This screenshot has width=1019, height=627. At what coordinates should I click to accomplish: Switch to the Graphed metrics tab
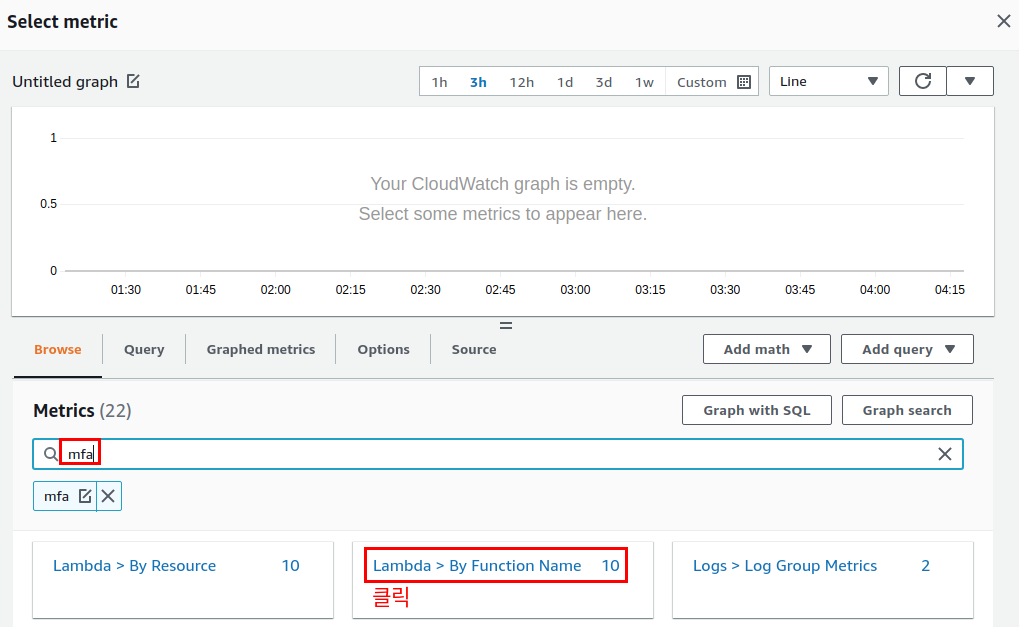(x=261, y=350)
